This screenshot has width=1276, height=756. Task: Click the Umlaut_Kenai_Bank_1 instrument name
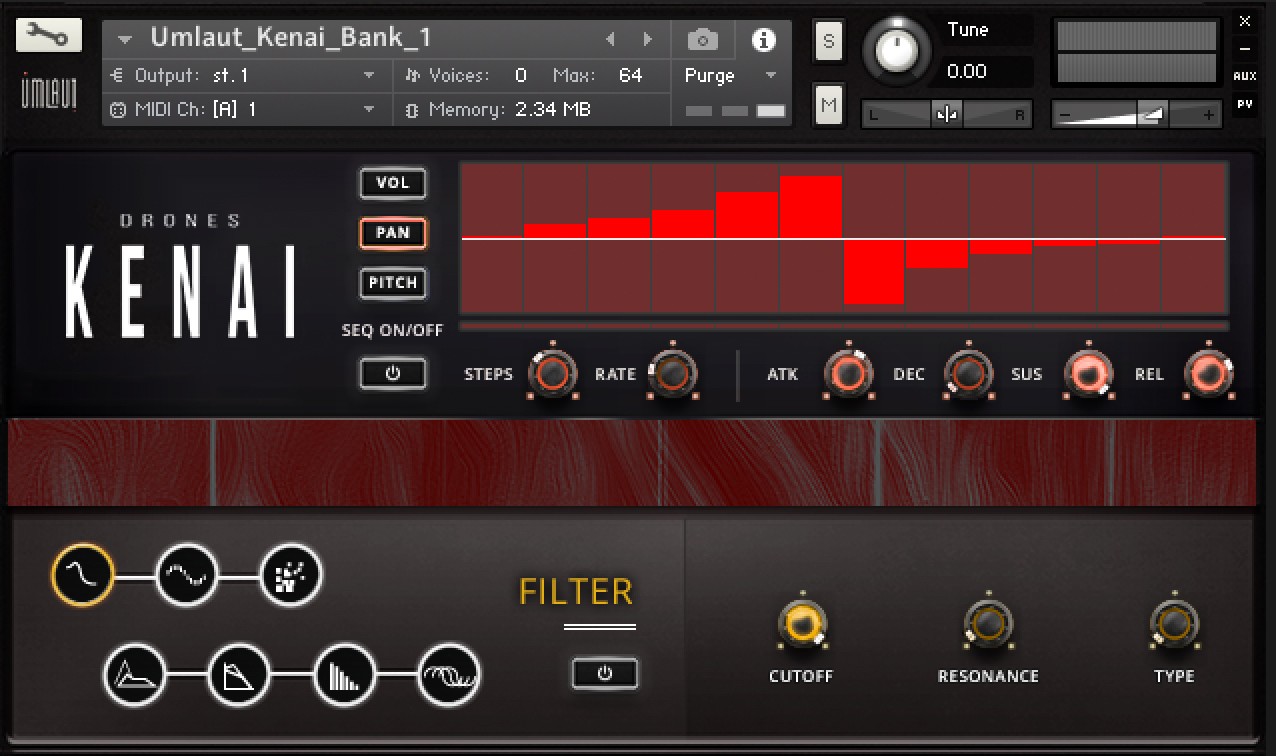(x=291, y=38)
